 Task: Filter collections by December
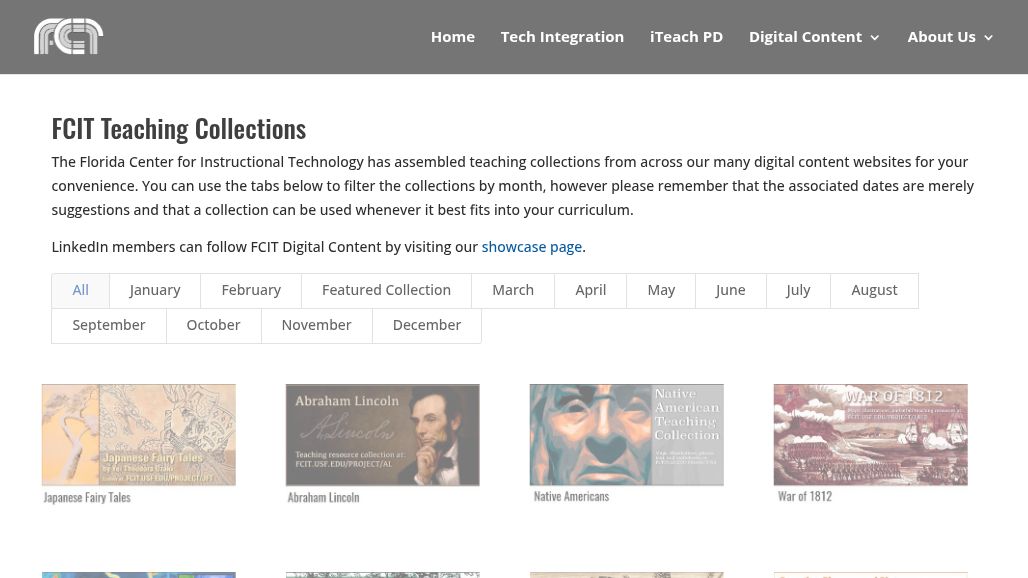426,325
